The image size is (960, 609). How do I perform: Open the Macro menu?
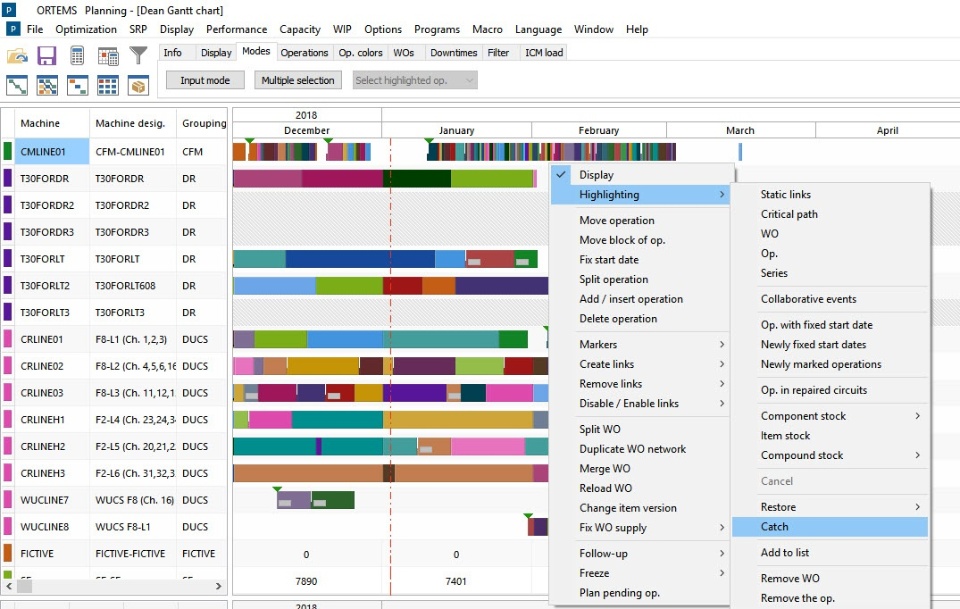pos(487,29)
